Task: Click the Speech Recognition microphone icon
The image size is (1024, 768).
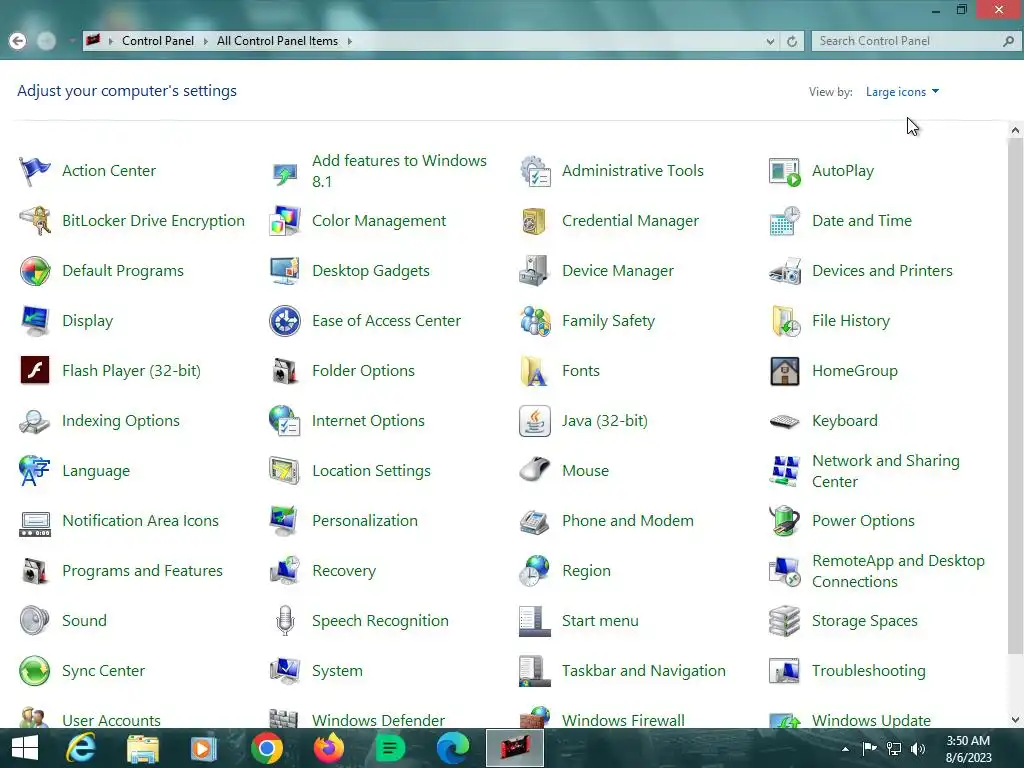Action: (285, 621)
